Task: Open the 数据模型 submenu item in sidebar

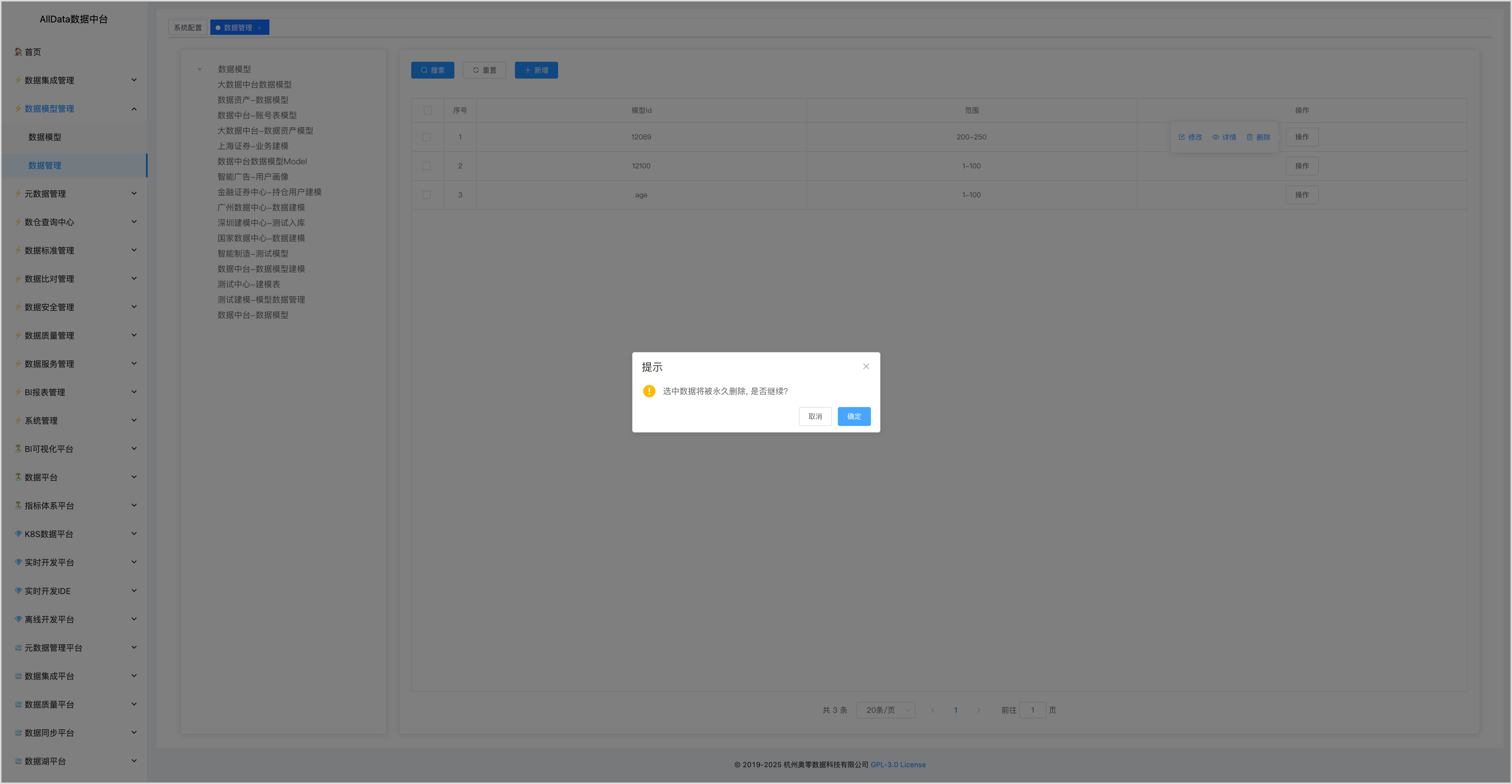Action: pos(45,137)
